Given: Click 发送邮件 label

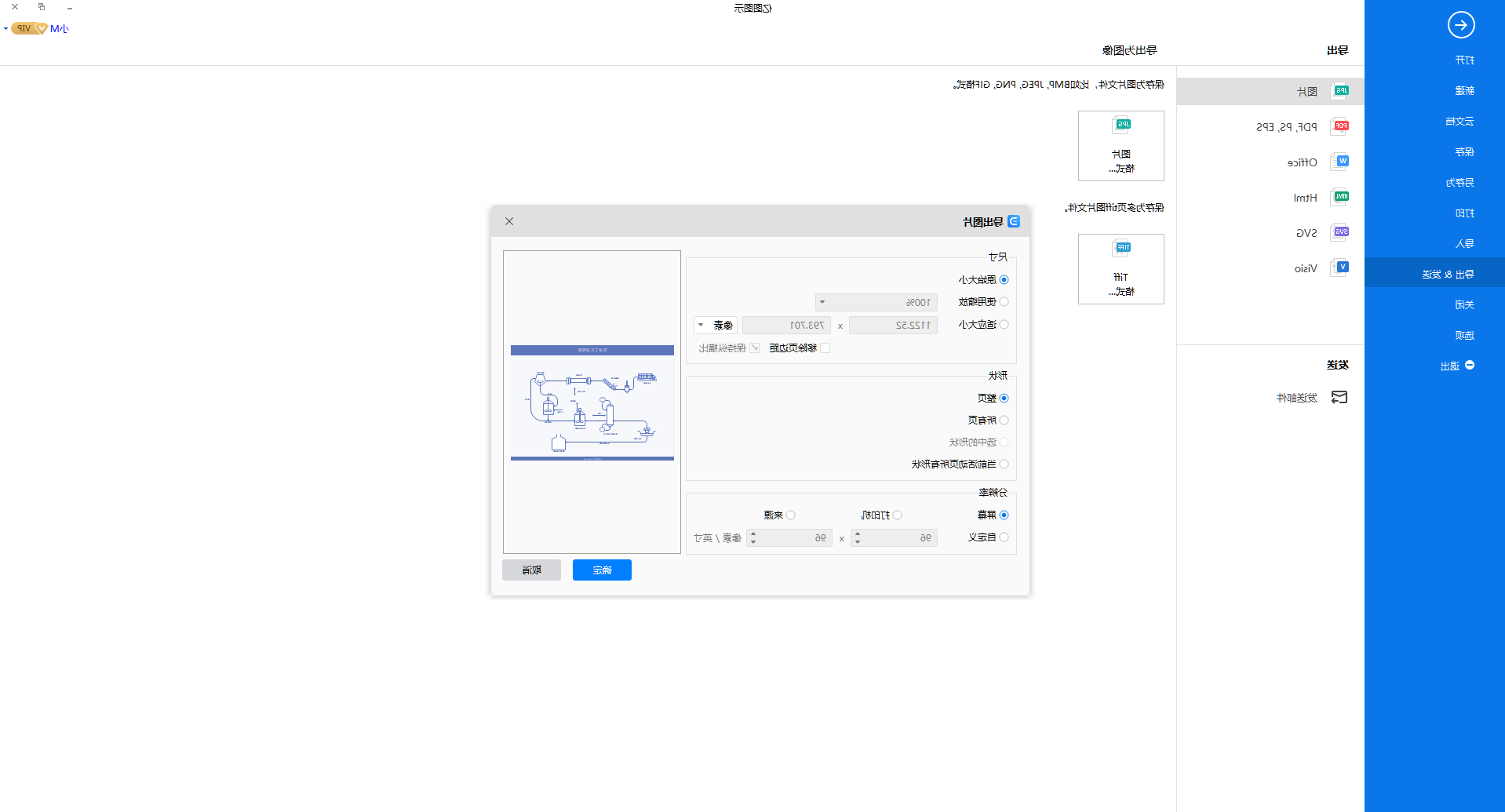Looking at the screenshot, I should click(1296, 399).
